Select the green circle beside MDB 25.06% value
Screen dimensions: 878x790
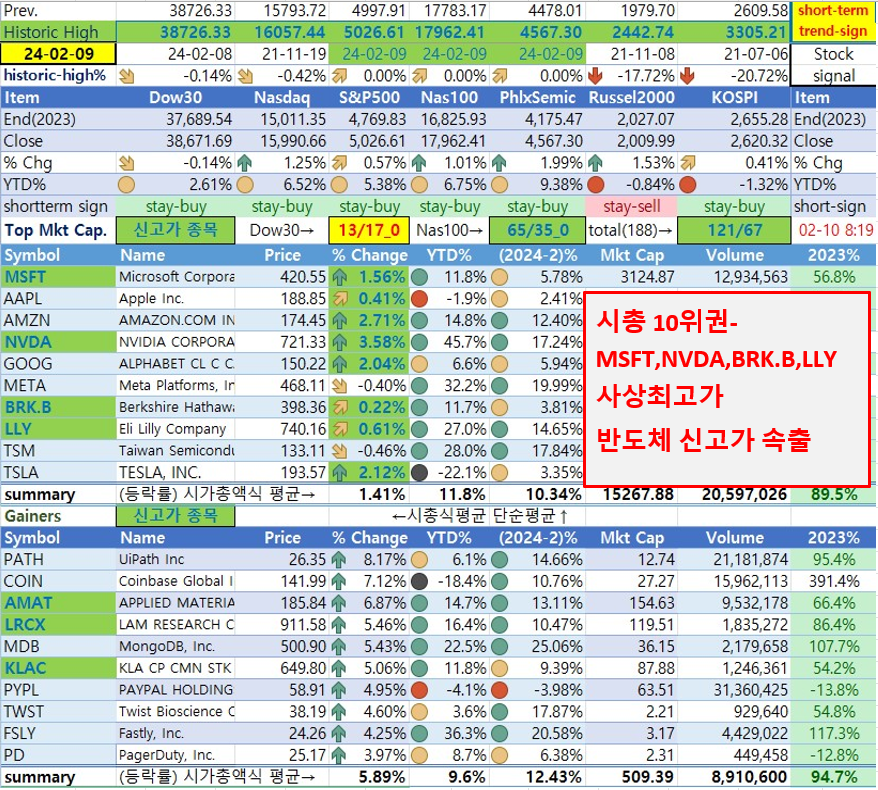click(499, 647)
